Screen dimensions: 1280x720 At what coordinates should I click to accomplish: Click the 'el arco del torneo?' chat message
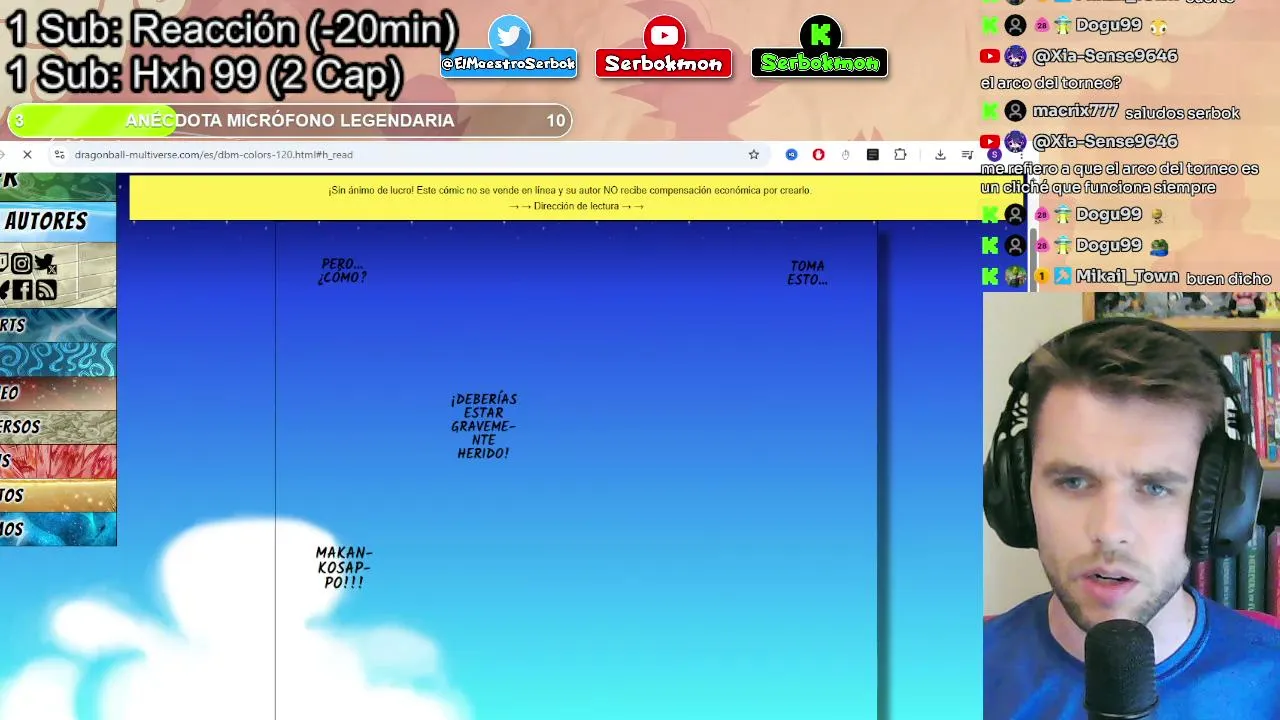click(1051, 83)
